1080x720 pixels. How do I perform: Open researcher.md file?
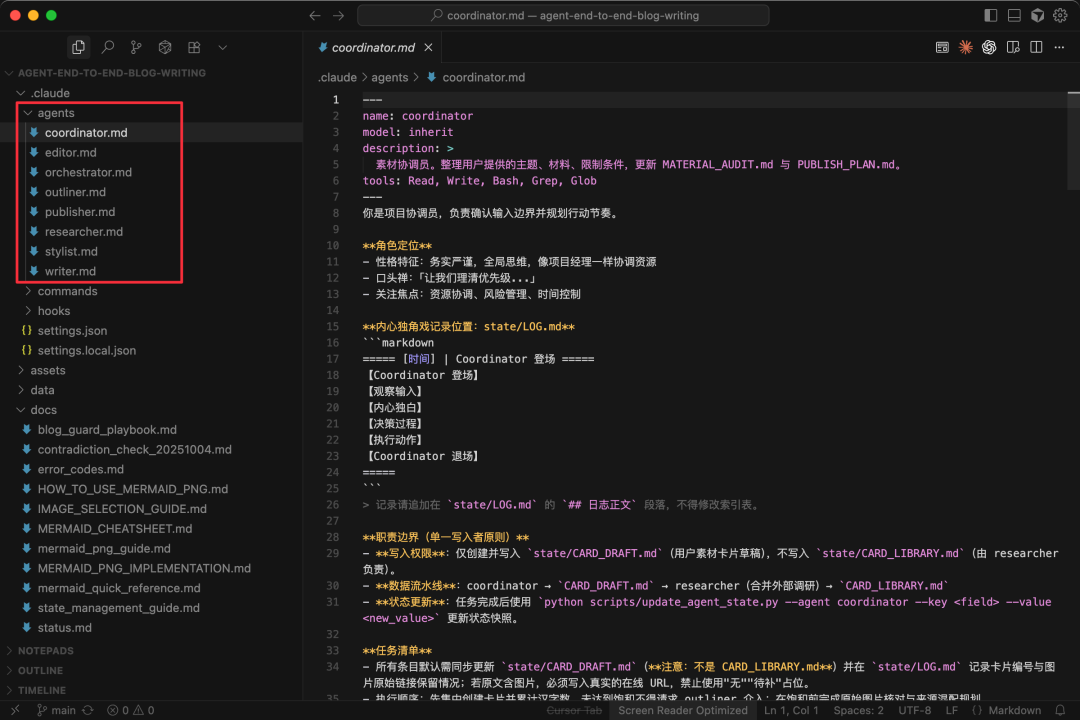(x=152, y=232)
